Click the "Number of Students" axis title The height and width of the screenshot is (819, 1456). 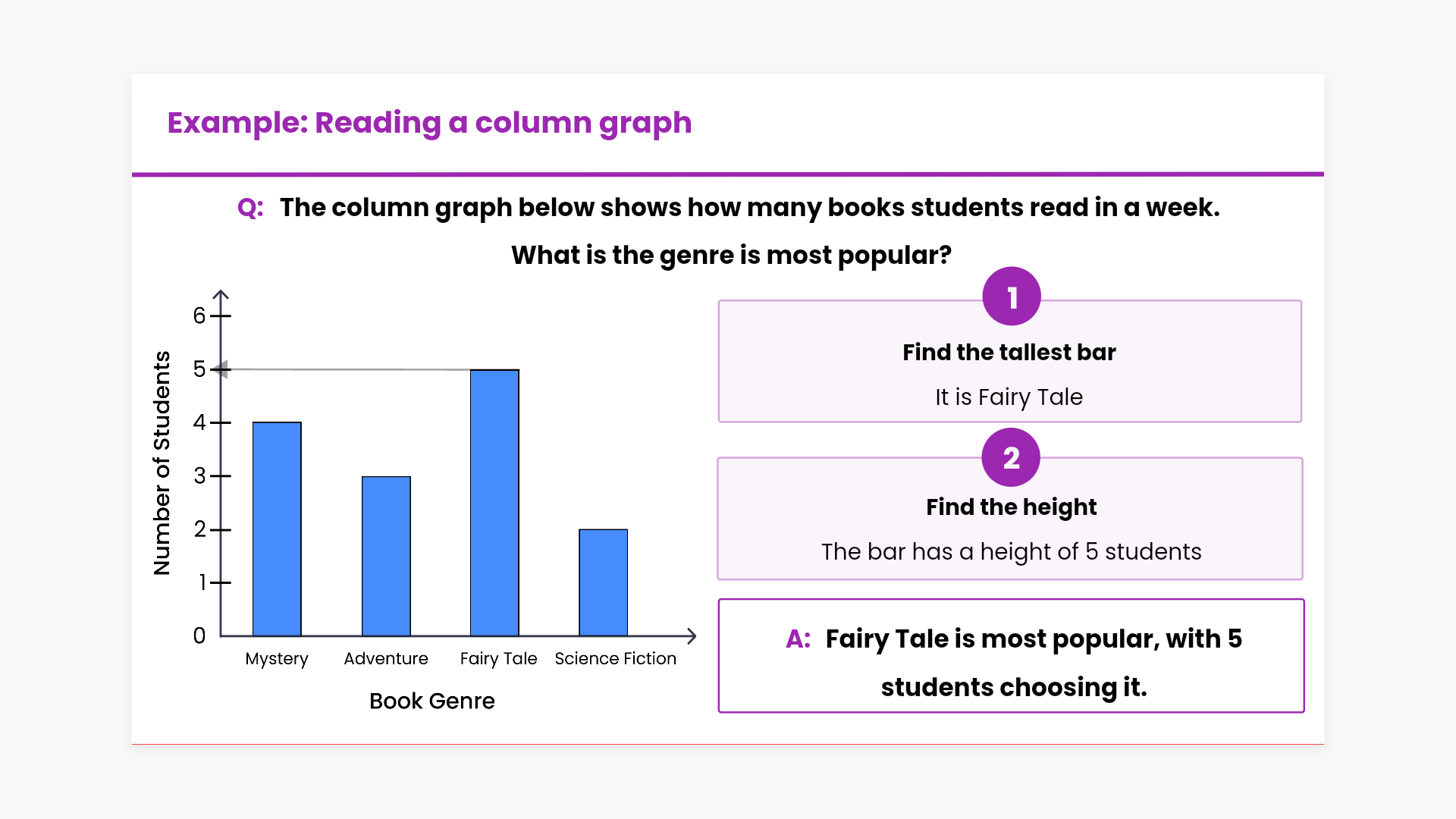point(162,463)
